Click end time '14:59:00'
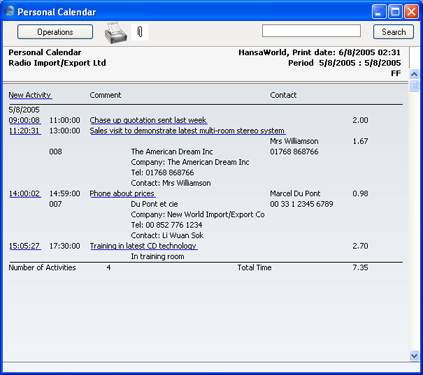This screenshot has height=375, width=423. tap(65, 193)
